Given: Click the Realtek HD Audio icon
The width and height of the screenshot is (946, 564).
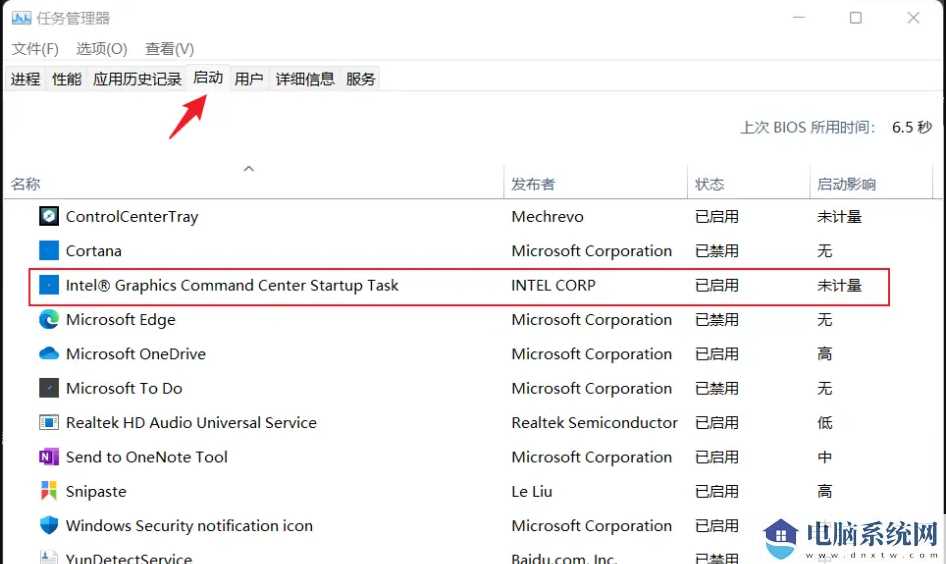Looking at the screenshot, I should point(49,422).
